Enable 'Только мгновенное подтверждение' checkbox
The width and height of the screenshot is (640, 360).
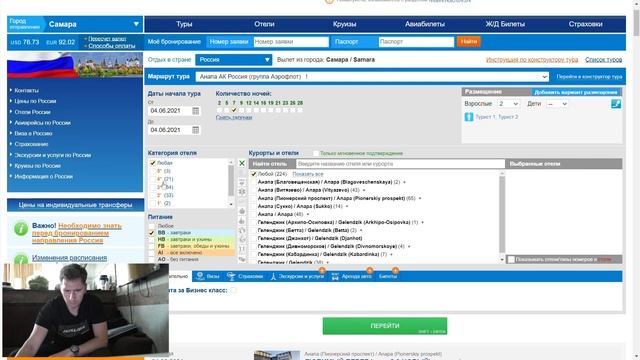(316, 153)
